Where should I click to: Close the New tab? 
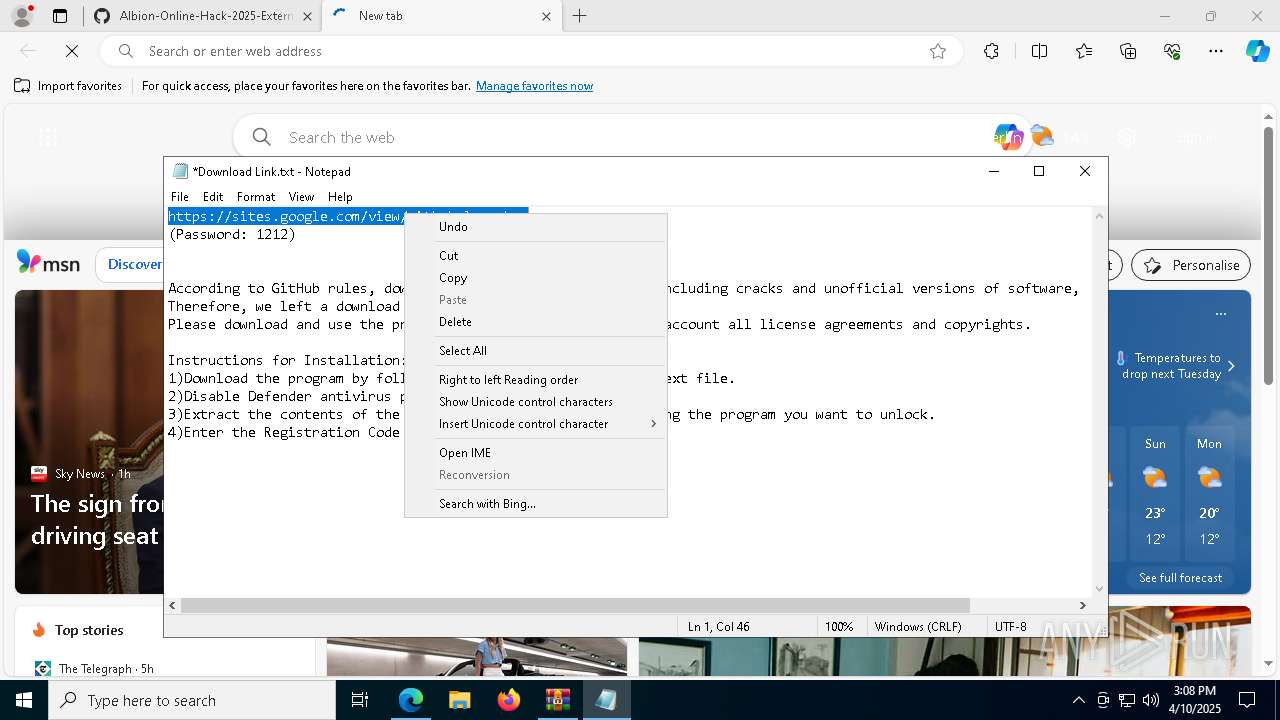546,16
